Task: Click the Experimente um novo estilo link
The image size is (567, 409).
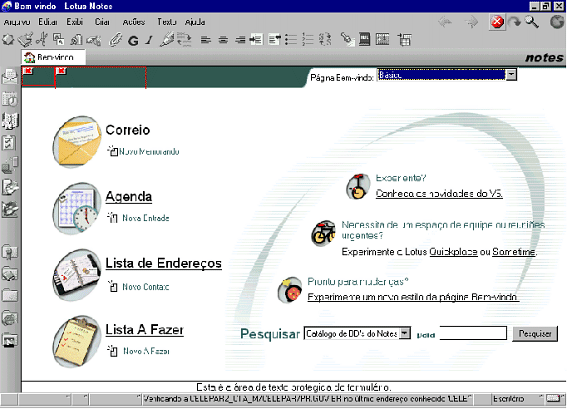Action: pos(413,297)
